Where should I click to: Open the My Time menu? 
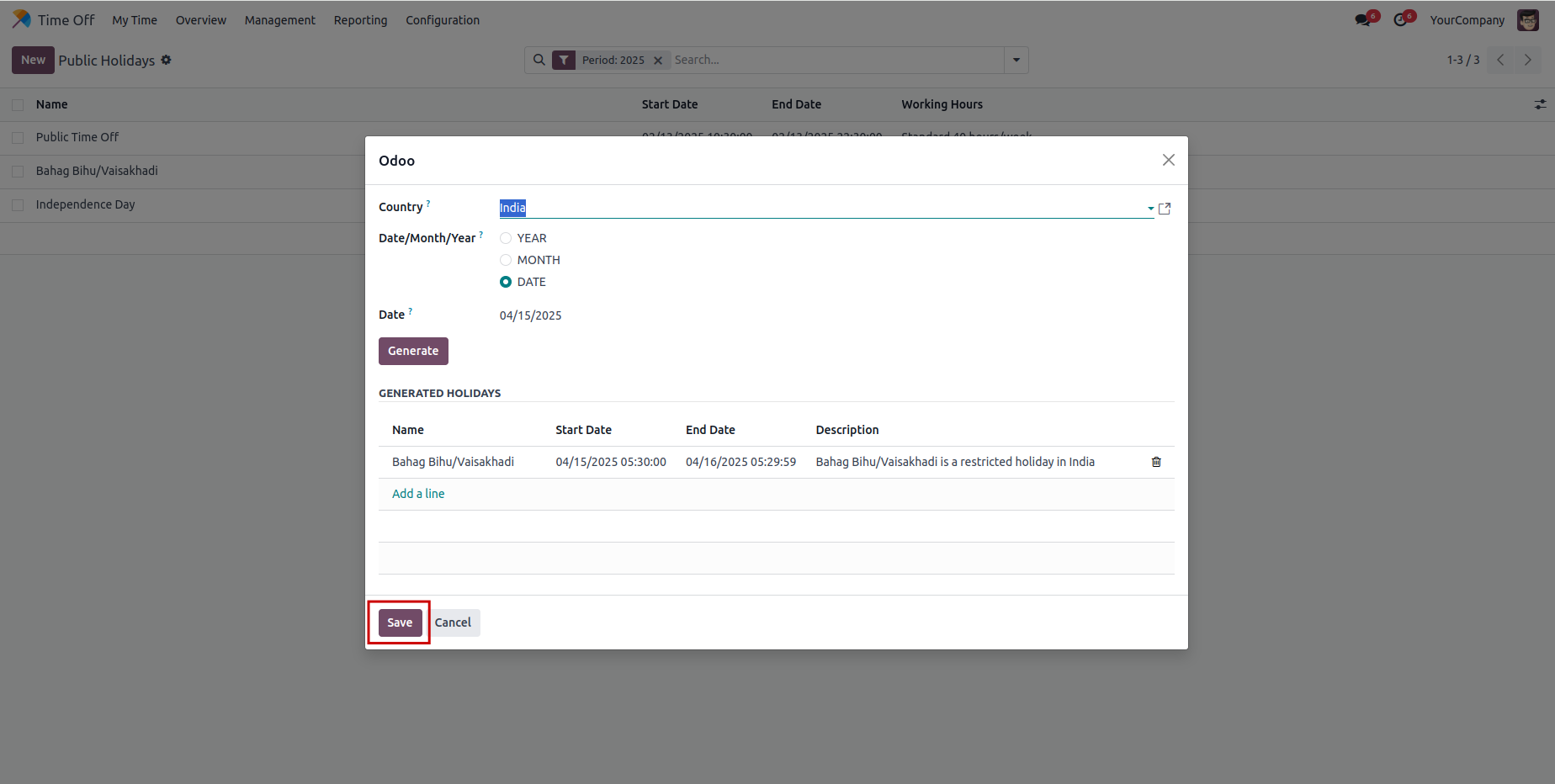(x=135, y=20)
